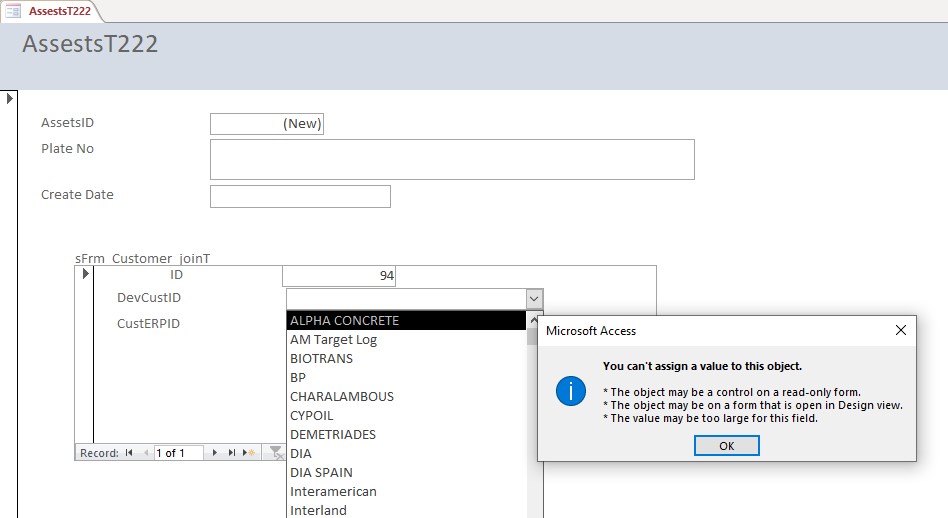Click the Create Date text box
This screenshot has height=518, width=948.
300,196
